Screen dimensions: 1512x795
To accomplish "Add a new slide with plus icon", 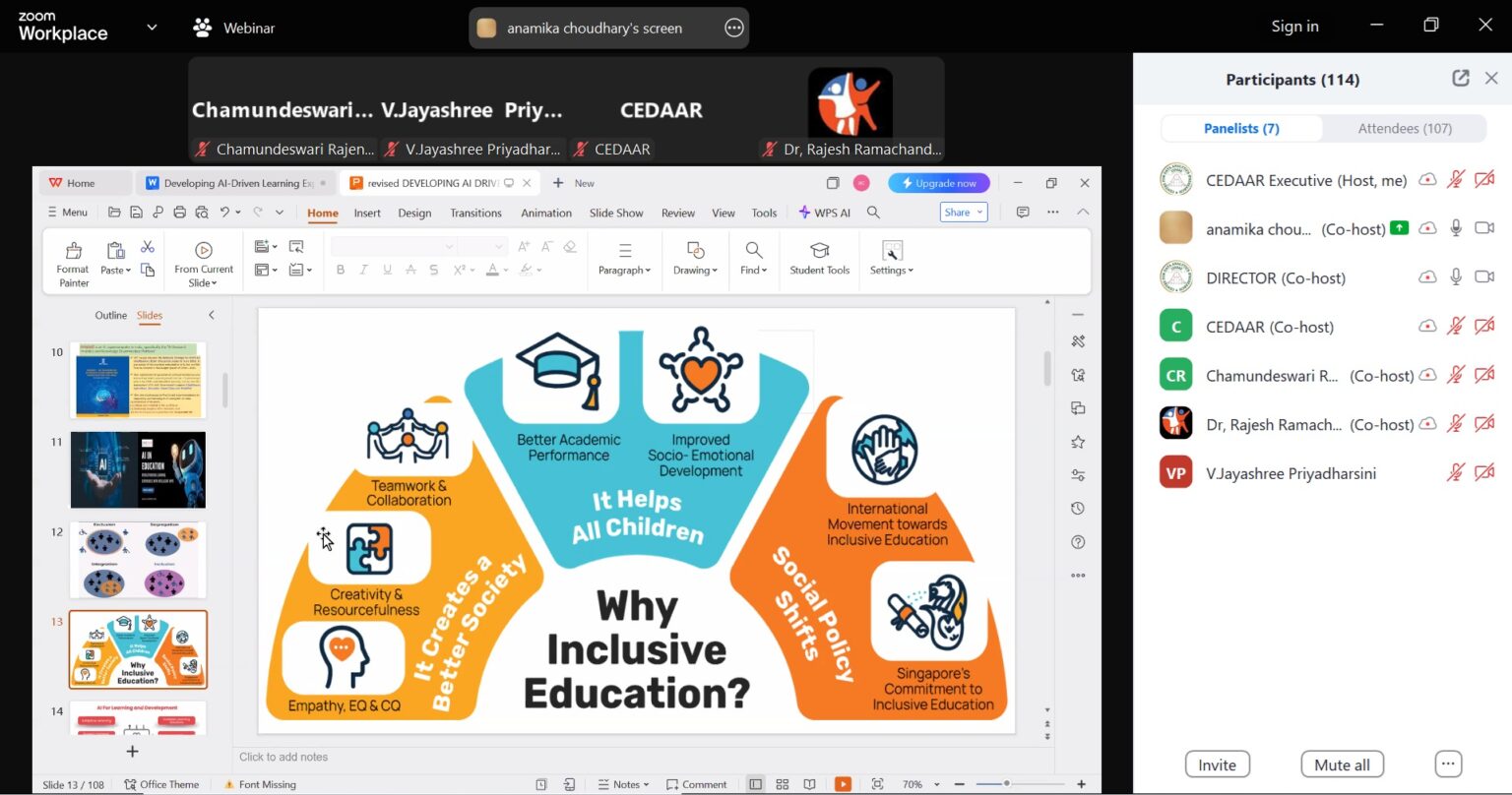I will (132, 752).
